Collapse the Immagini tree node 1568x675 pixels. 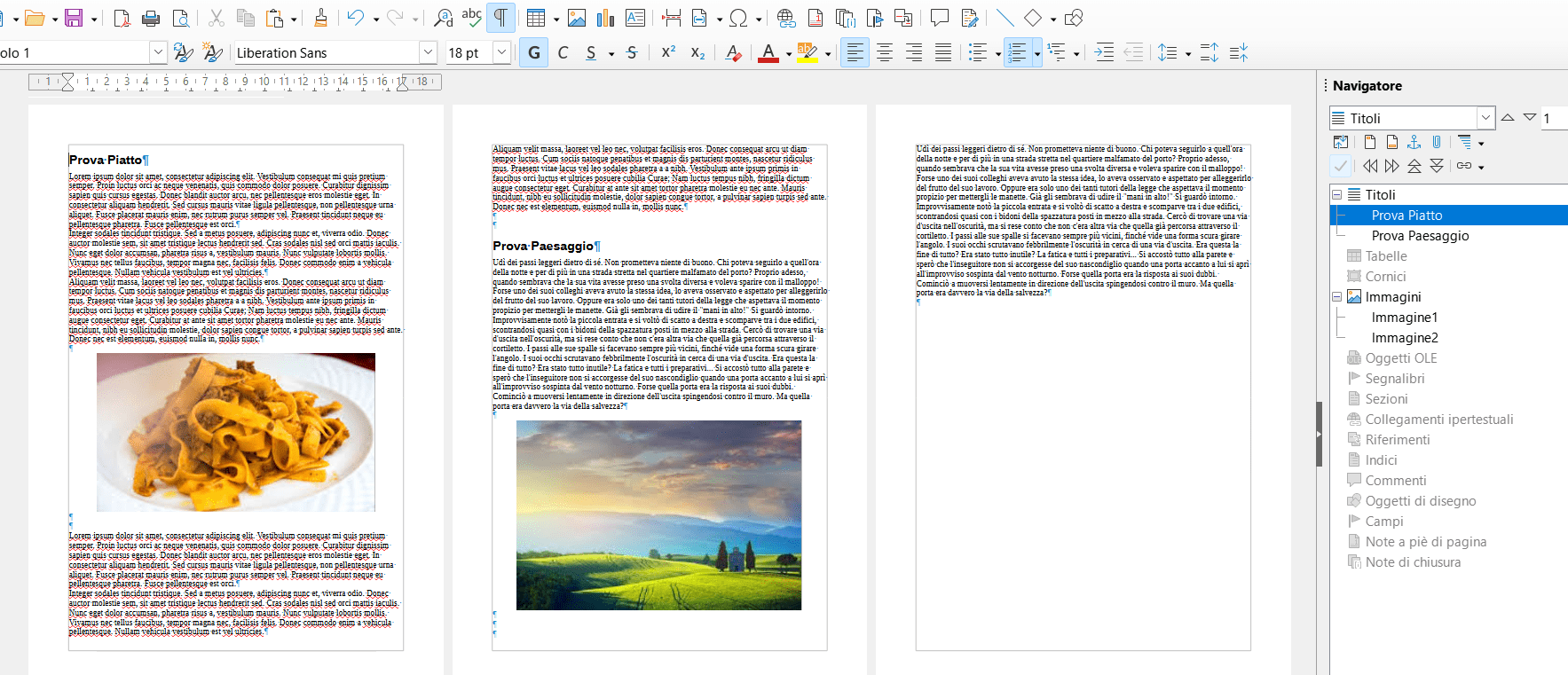1337,297
